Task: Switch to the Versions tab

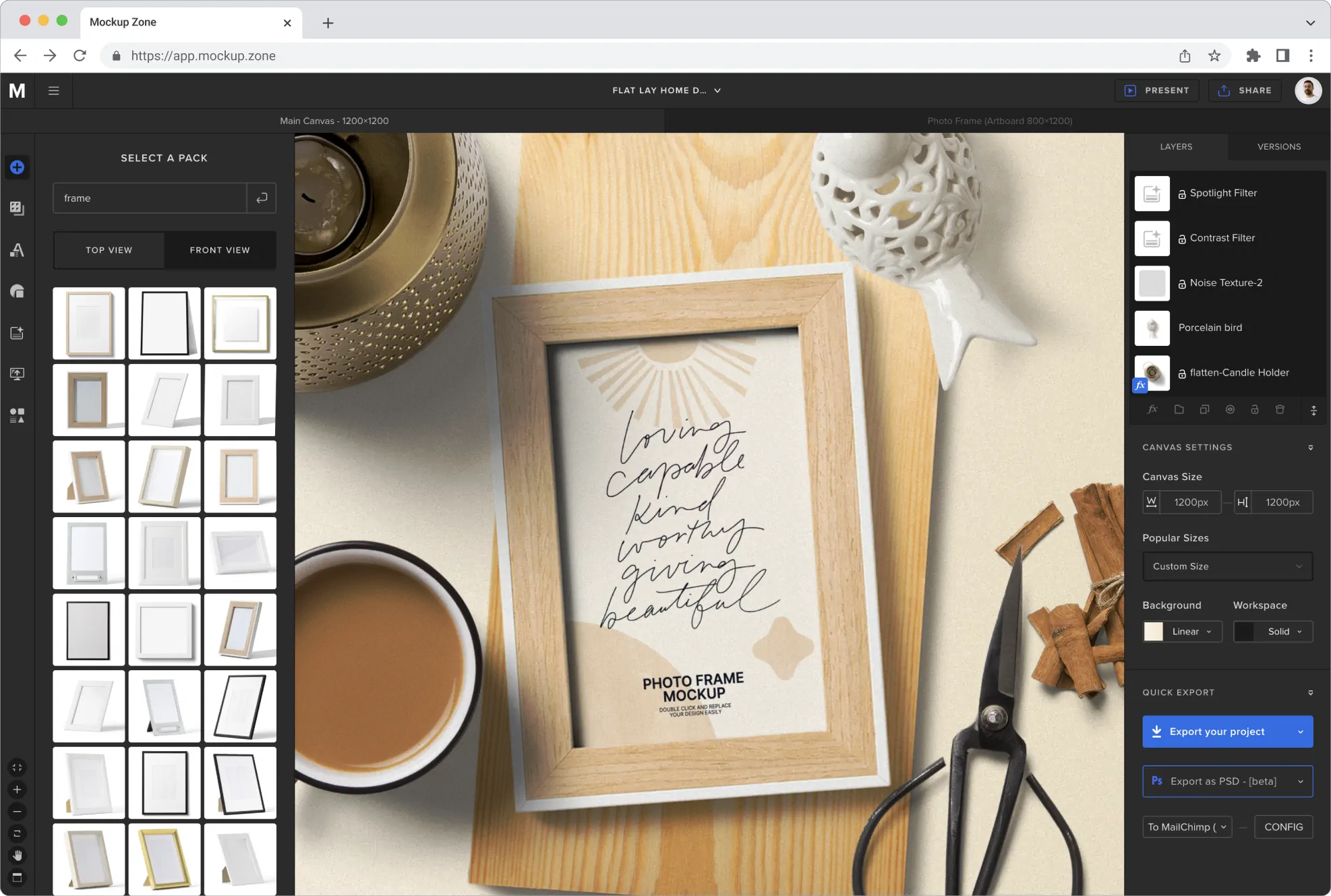Action: pyautogui.click(x=1278, y=146)
